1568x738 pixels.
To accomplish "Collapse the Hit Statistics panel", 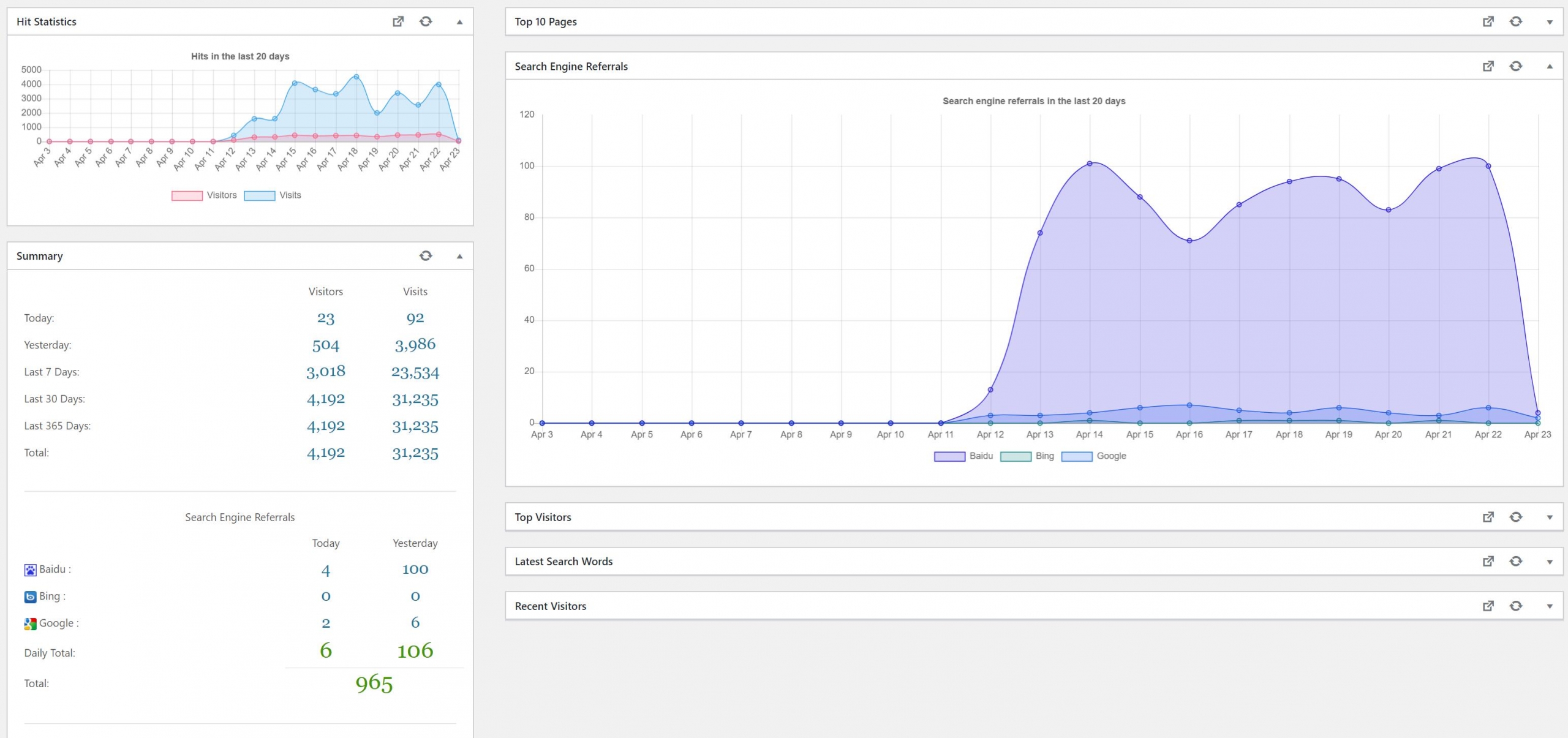I will [x=459, y=22].
